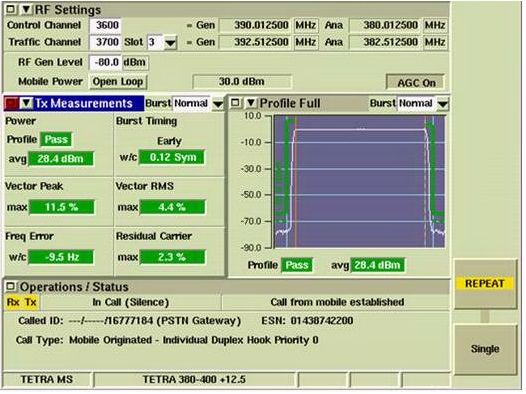This screenshot has height=394, width=526.
Task: Click the 30.0 dBm mobile power value
Action: [x=242, y=82]
